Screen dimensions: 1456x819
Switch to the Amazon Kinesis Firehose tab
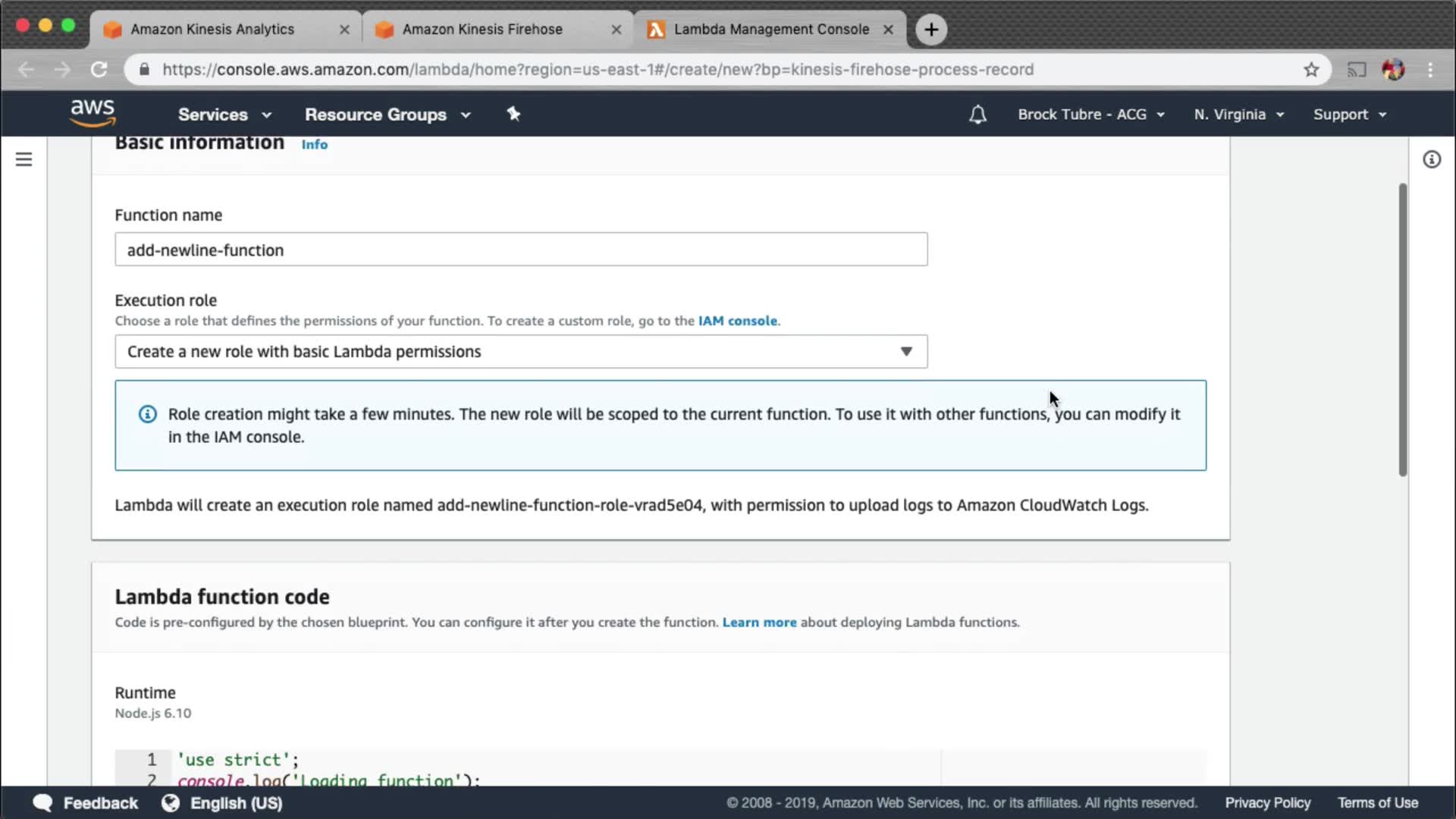(482, 29)
